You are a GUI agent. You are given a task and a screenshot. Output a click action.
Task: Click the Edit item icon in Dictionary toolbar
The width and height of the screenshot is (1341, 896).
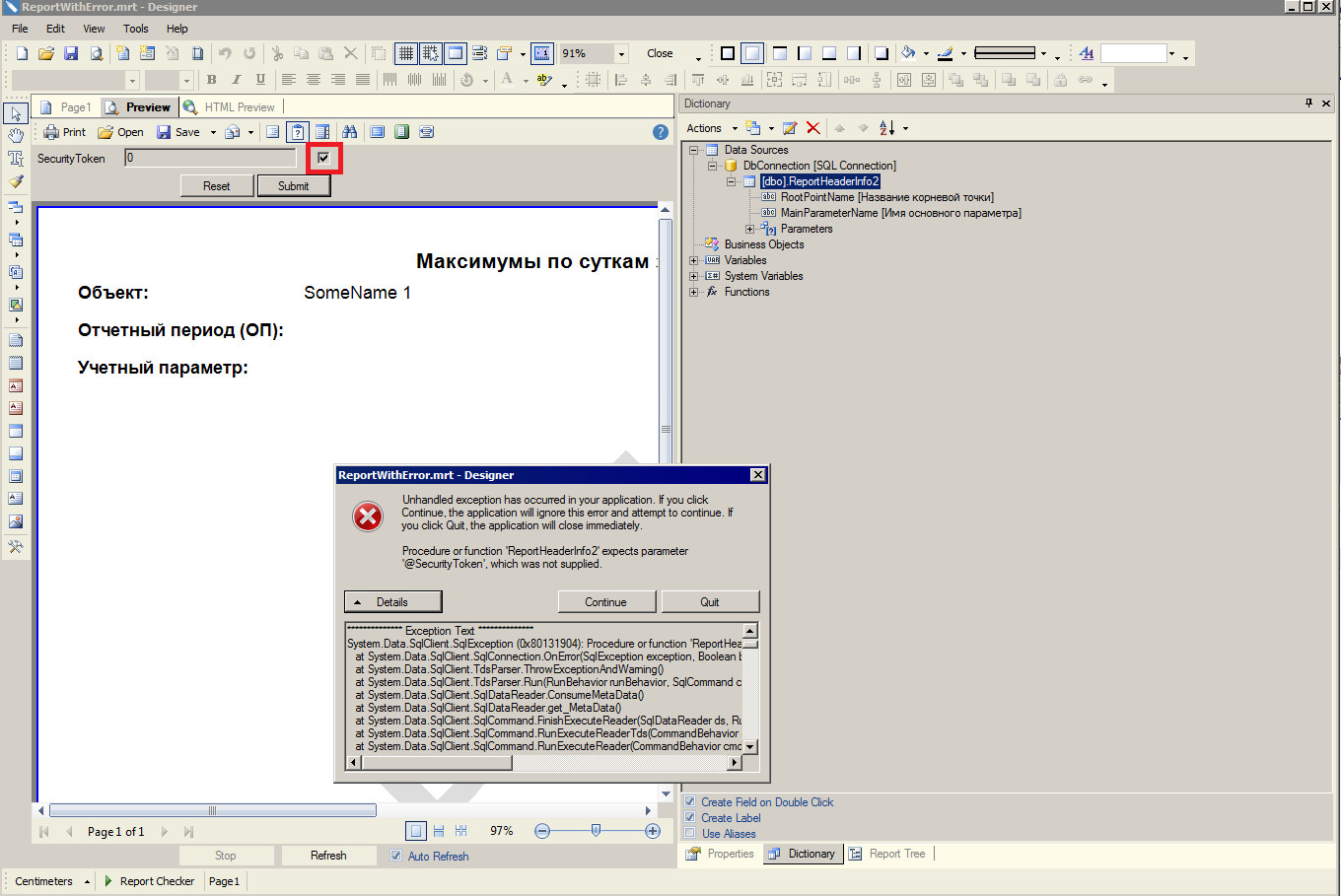pyautogui.click(x=790, y=128)
